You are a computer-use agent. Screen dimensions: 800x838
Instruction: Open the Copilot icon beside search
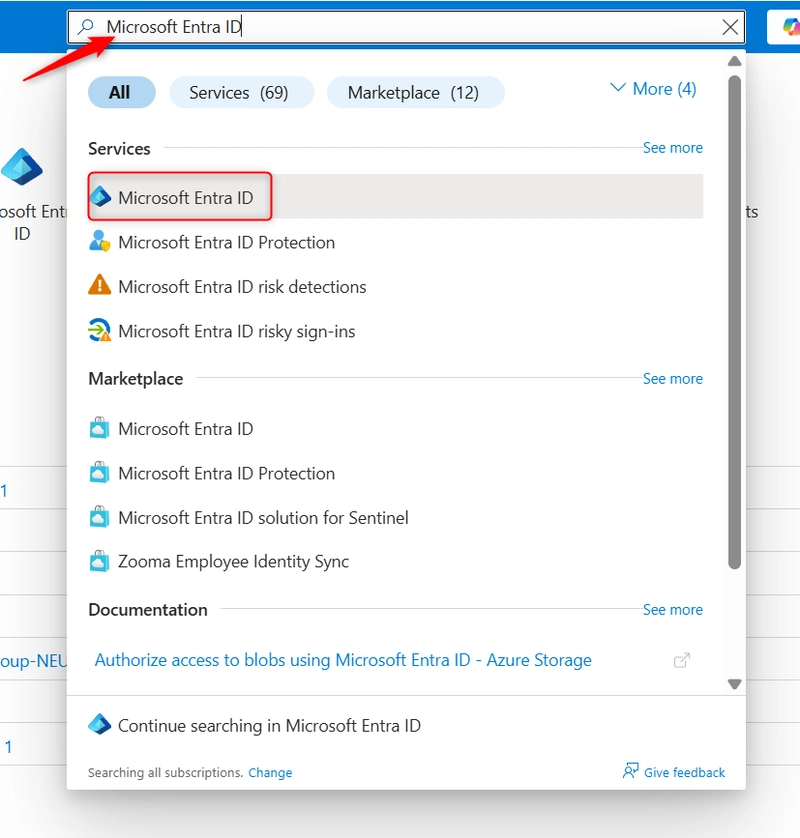[x=790, y=27]
